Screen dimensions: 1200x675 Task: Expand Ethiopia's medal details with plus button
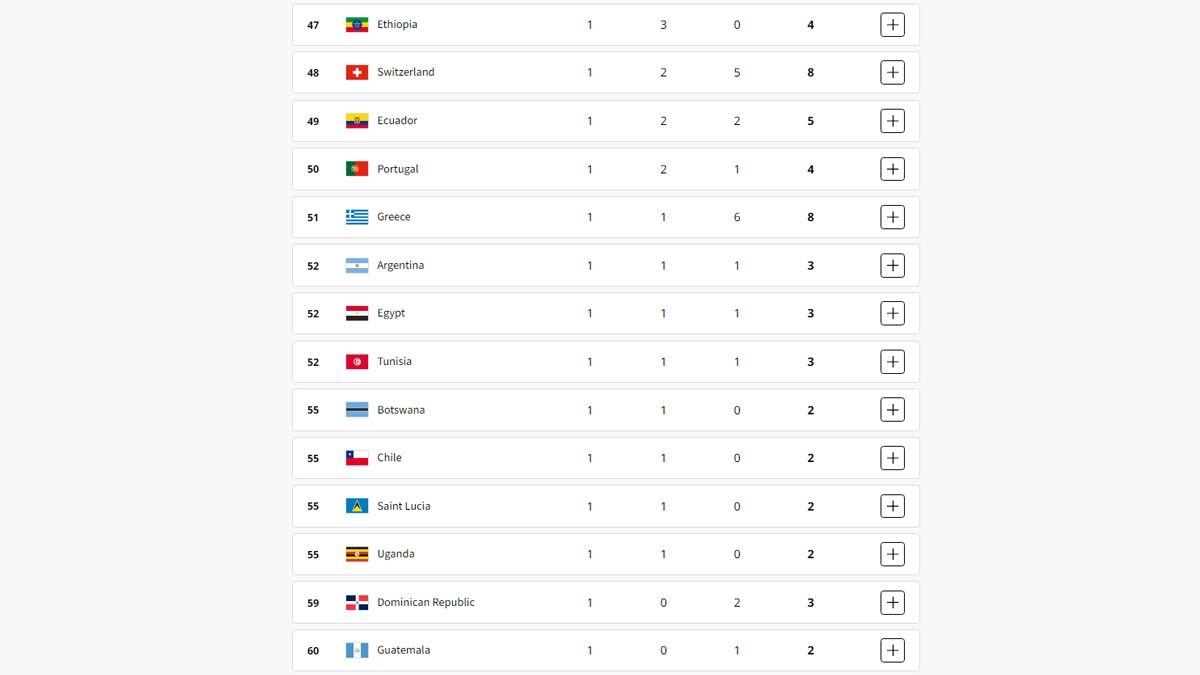[892, 25]
